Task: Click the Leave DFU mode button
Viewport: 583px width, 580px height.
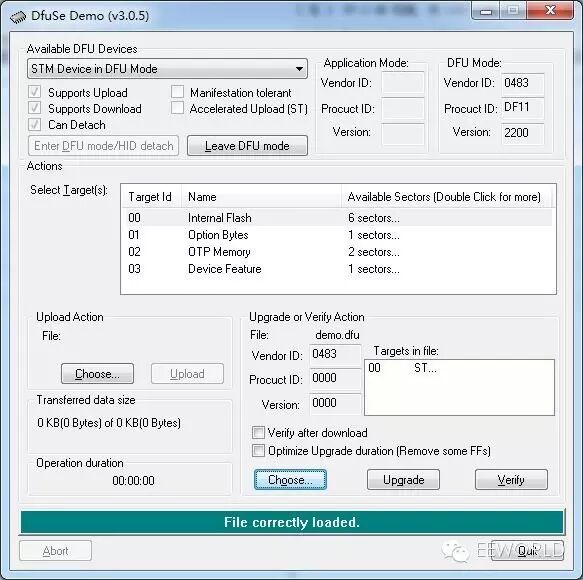Action: tap(247, 146)
